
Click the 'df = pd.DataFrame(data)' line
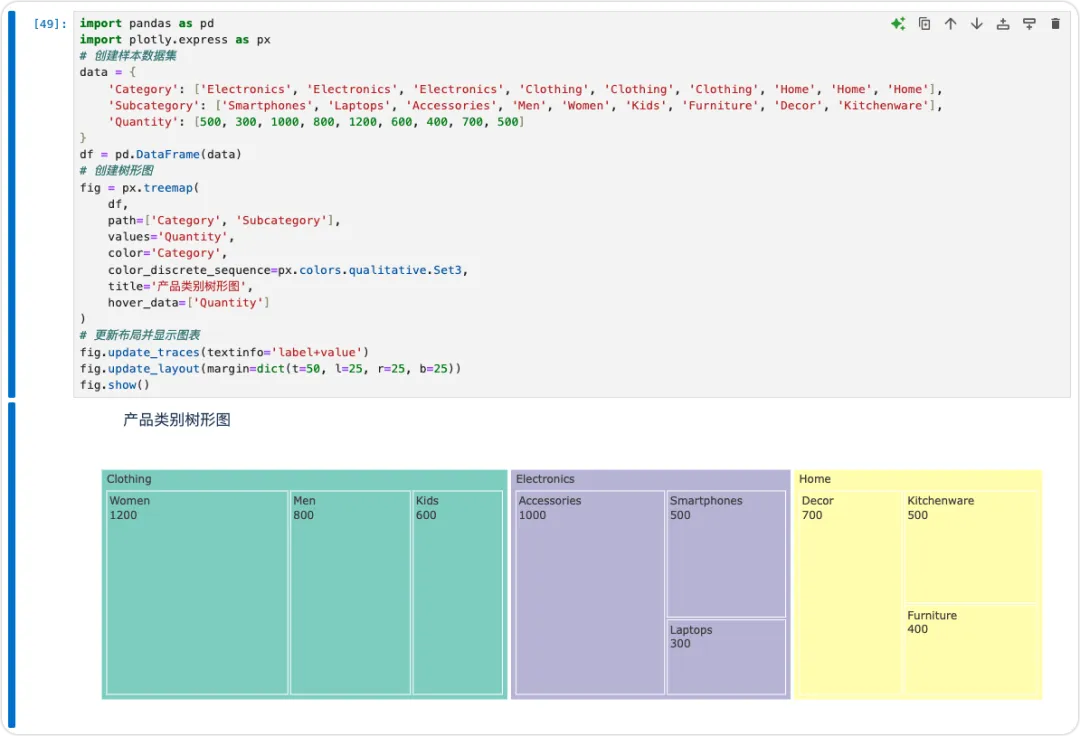pyautogui.click(x=160, y=154)
